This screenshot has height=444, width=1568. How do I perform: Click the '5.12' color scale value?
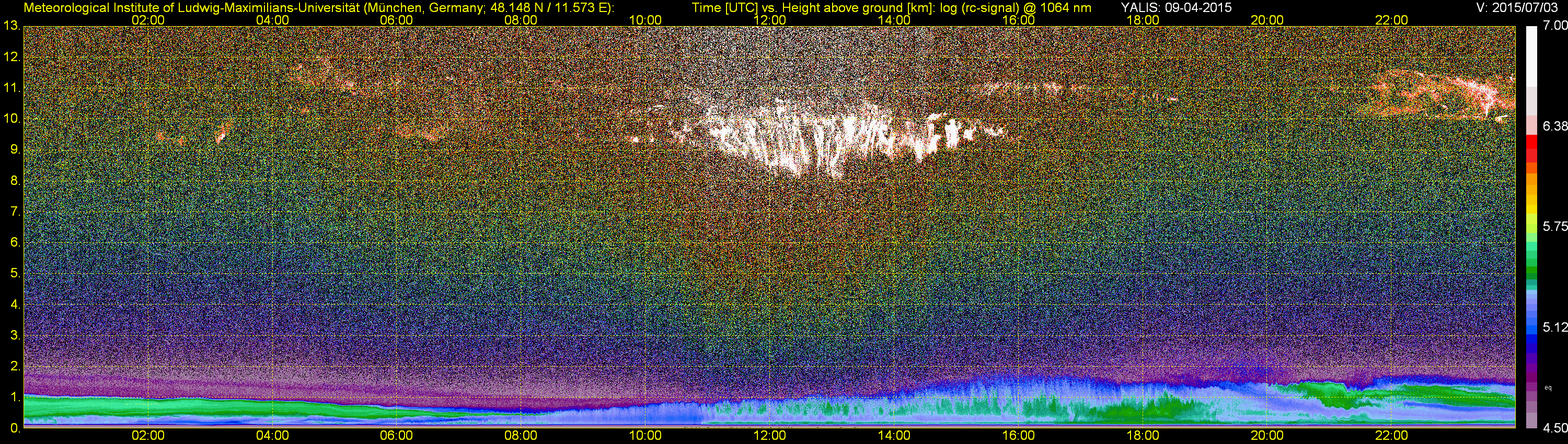(1554, 327)
